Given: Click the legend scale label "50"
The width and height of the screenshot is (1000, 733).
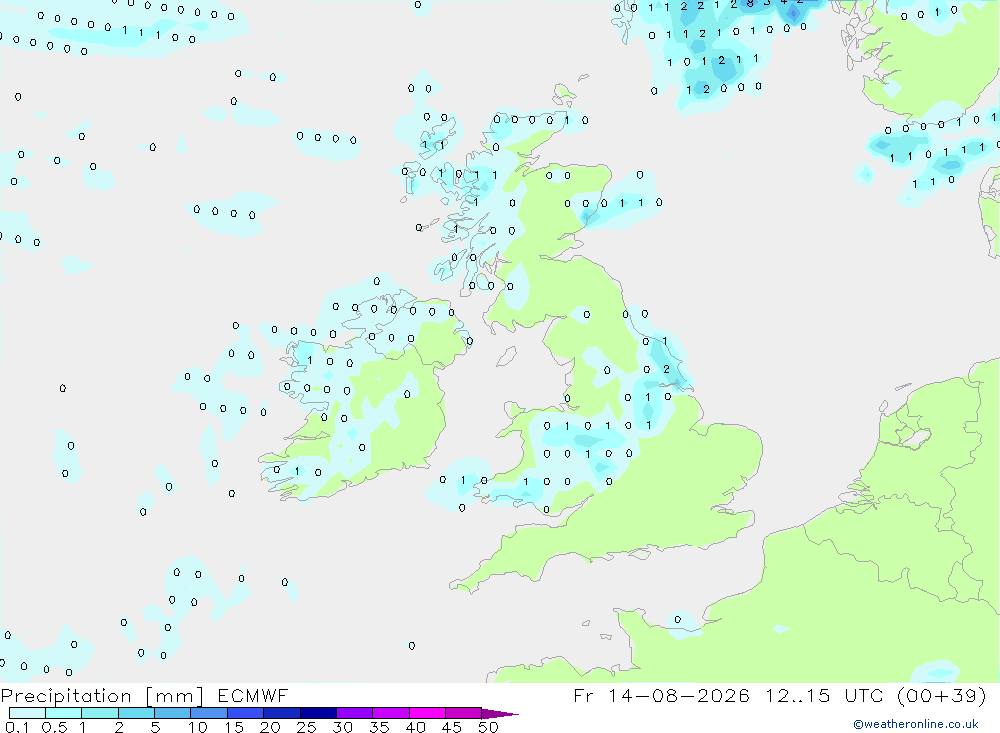Looking at the screenshot, I should coord(488,727).
